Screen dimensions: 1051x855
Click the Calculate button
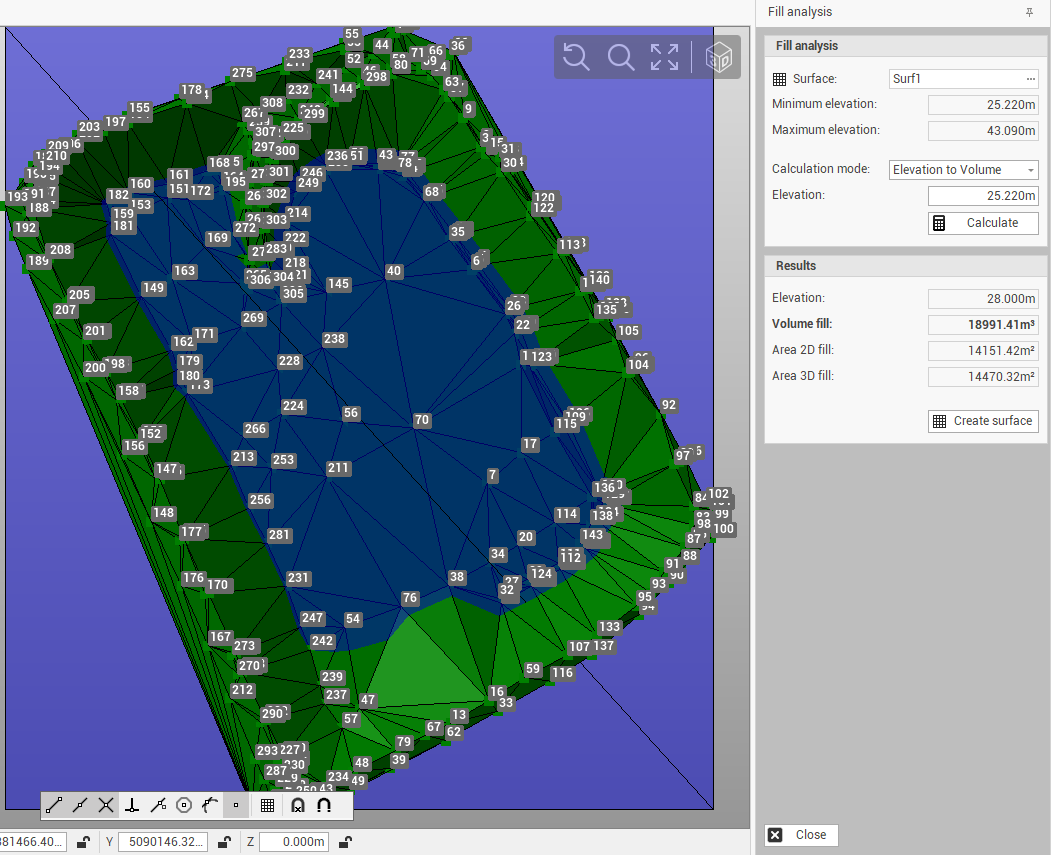point(982,223)
